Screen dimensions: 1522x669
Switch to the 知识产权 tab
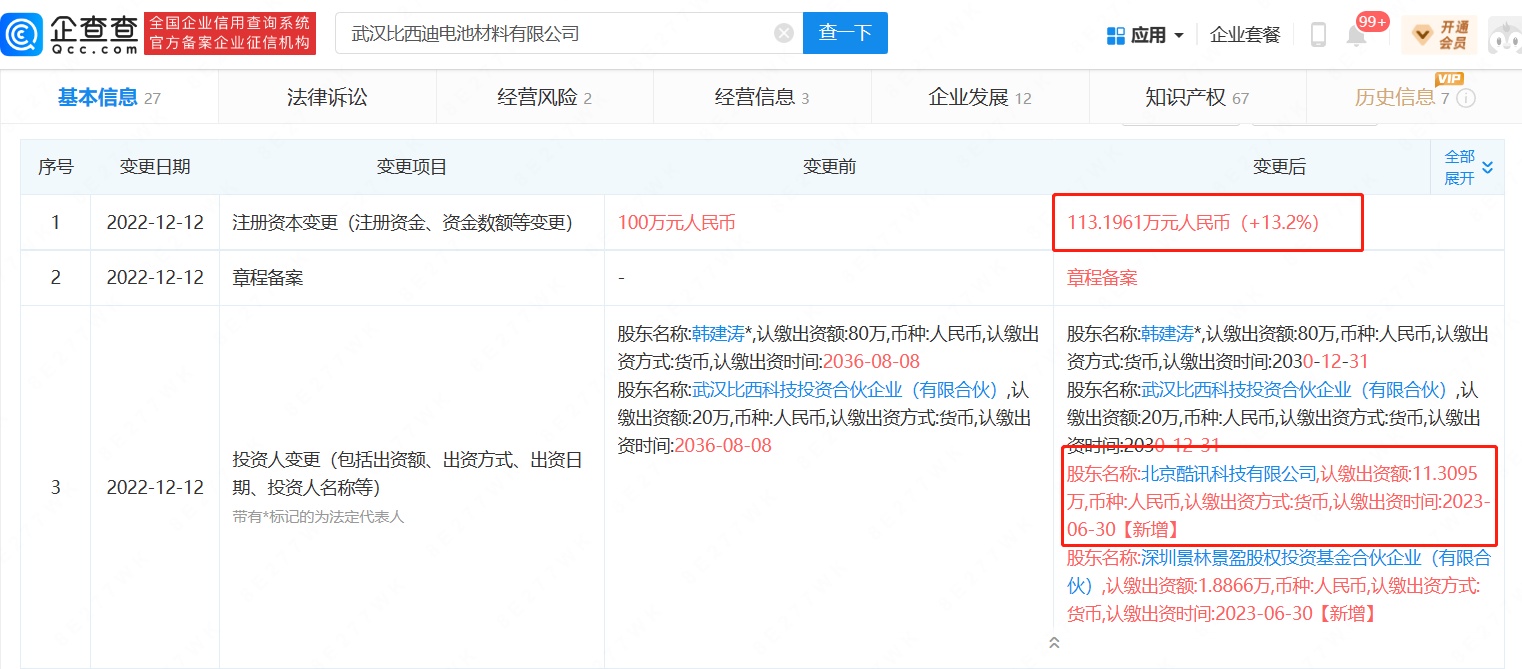coord(1197,97)
